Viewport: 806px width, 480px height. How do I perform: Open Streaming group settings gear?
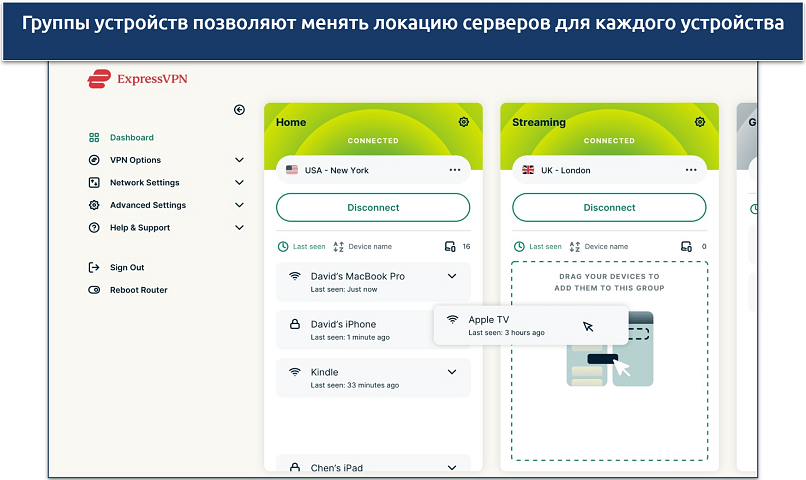(700, 122)
